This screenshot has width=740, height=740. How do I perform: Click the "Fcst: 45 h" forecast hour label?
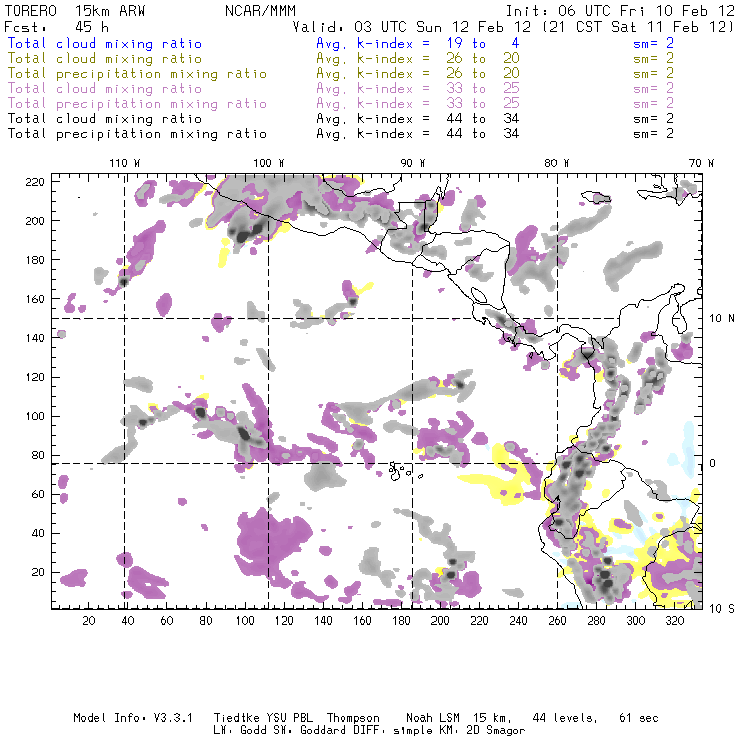coord(57,27)
